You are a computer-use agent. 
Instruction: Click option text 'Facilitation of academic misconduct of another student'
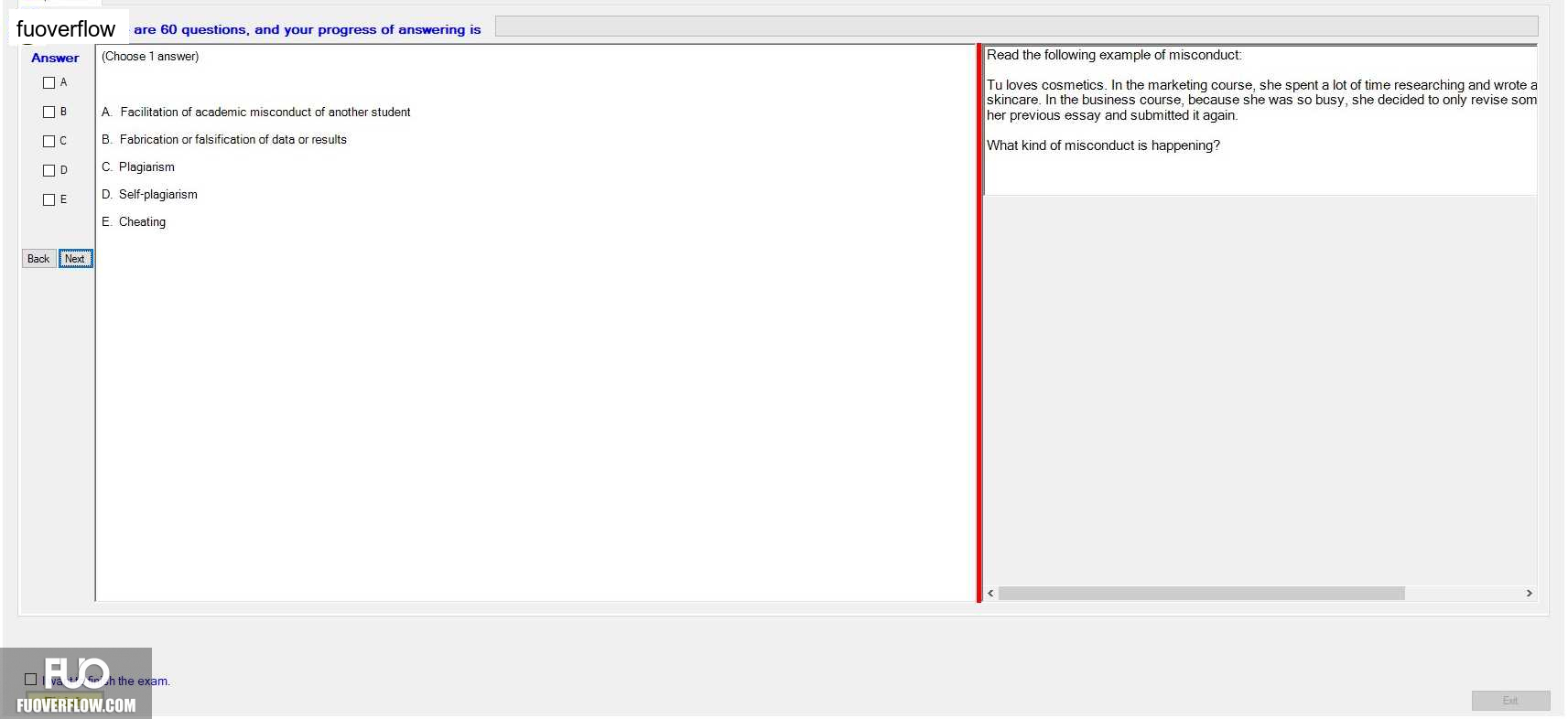tap(265, 113)
